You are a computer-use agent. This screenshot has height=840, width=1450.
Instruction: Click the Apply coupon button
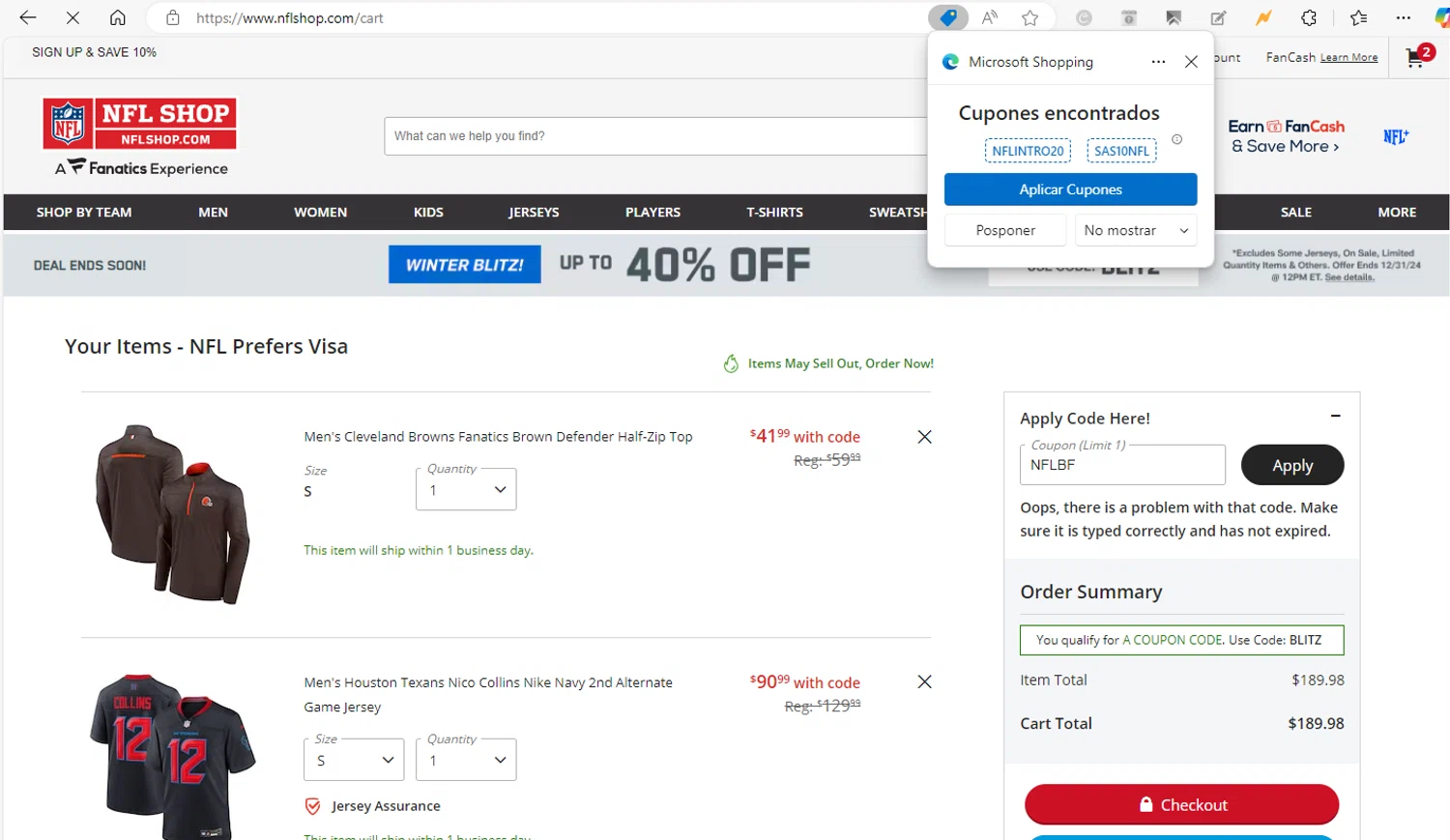coord(1292,465)
